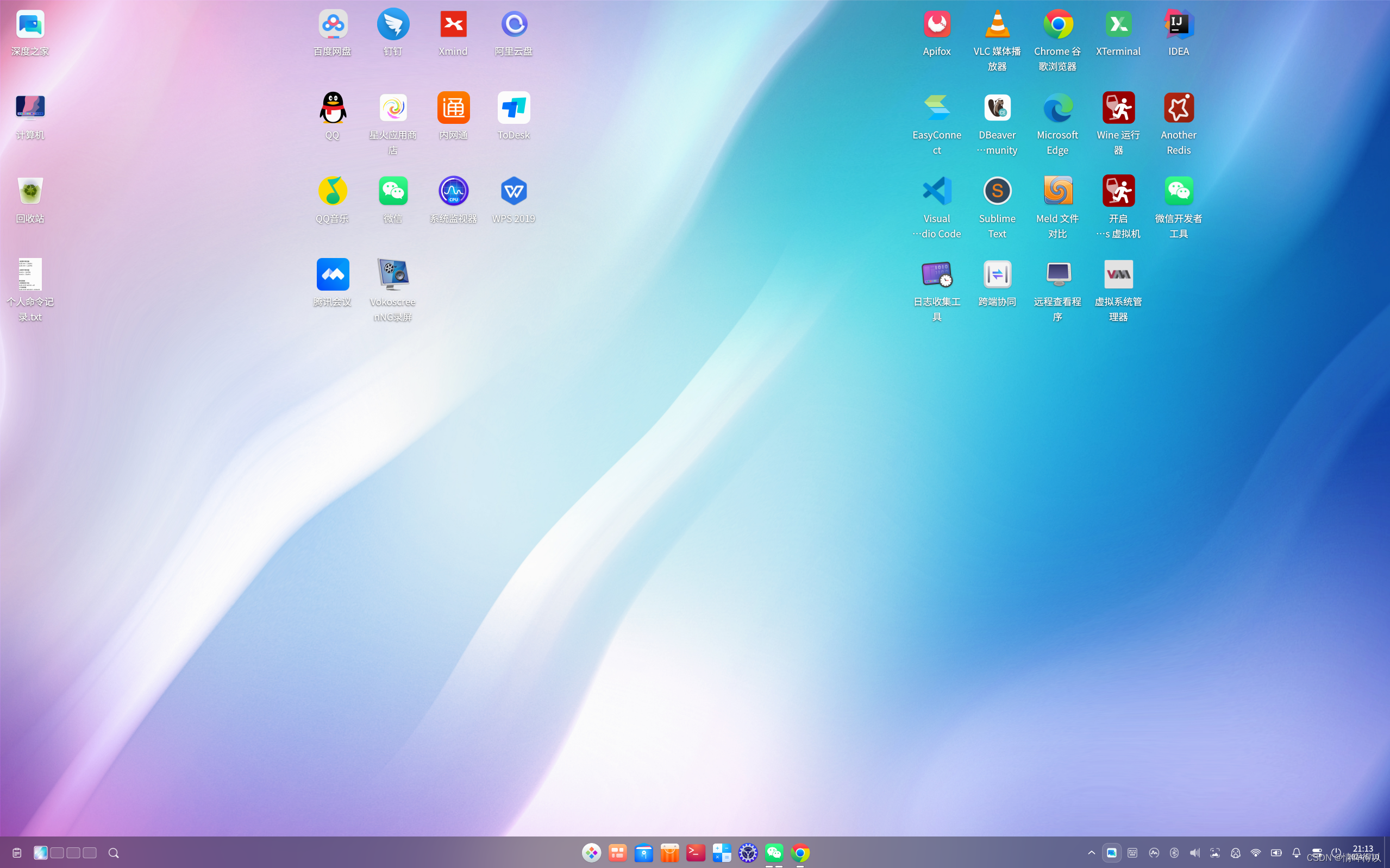Expand the hidden system tray chevron
This screenshot has height=868, width=1390.
coord(1092,853)
